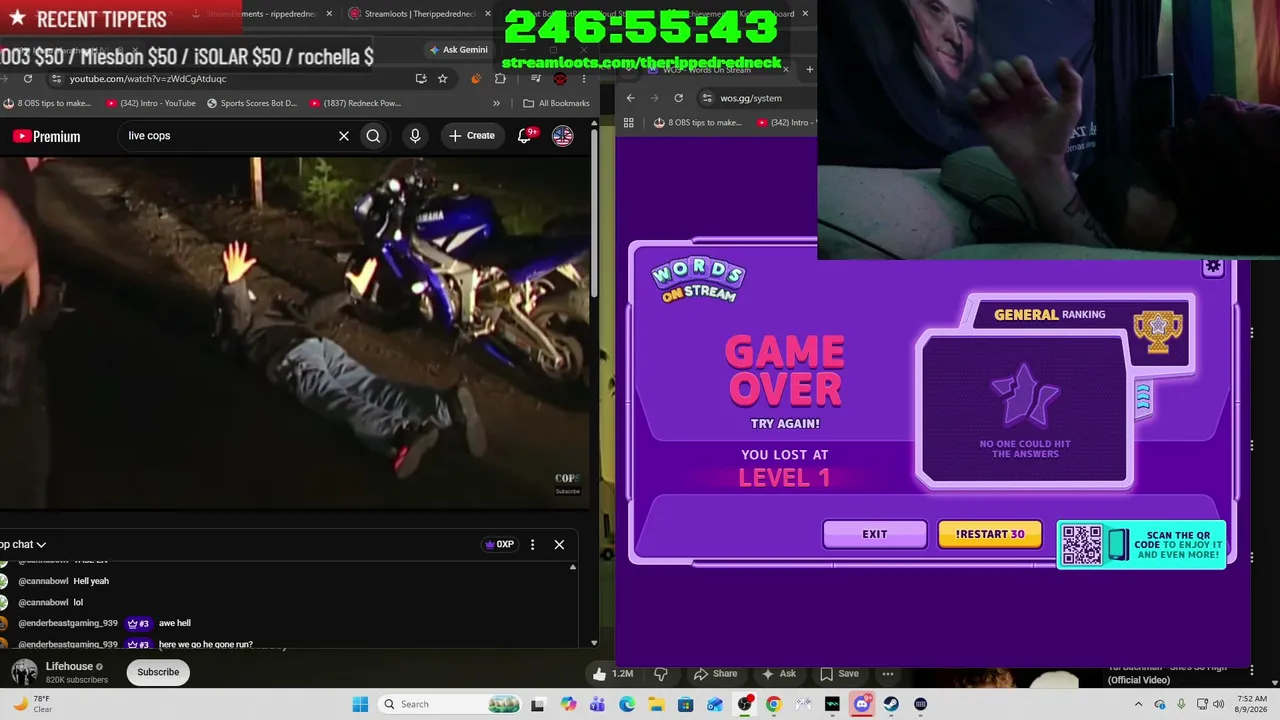
Task: Share the YouTube video
Action: point(715,673)
